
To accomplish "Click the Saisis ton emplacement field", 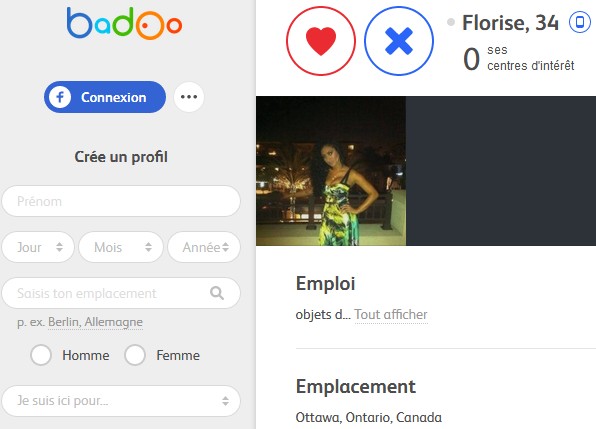I will (x=121, y=293).
